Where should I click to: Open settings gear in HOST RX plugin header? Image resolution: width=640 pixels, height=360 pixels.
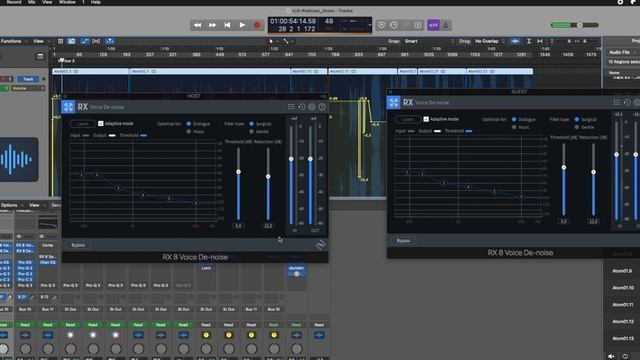point(312,107)
